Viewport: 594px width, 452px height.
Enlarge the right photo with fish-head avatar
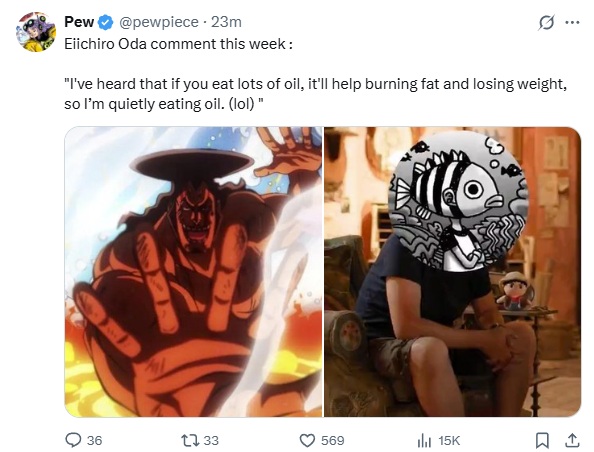452,272
